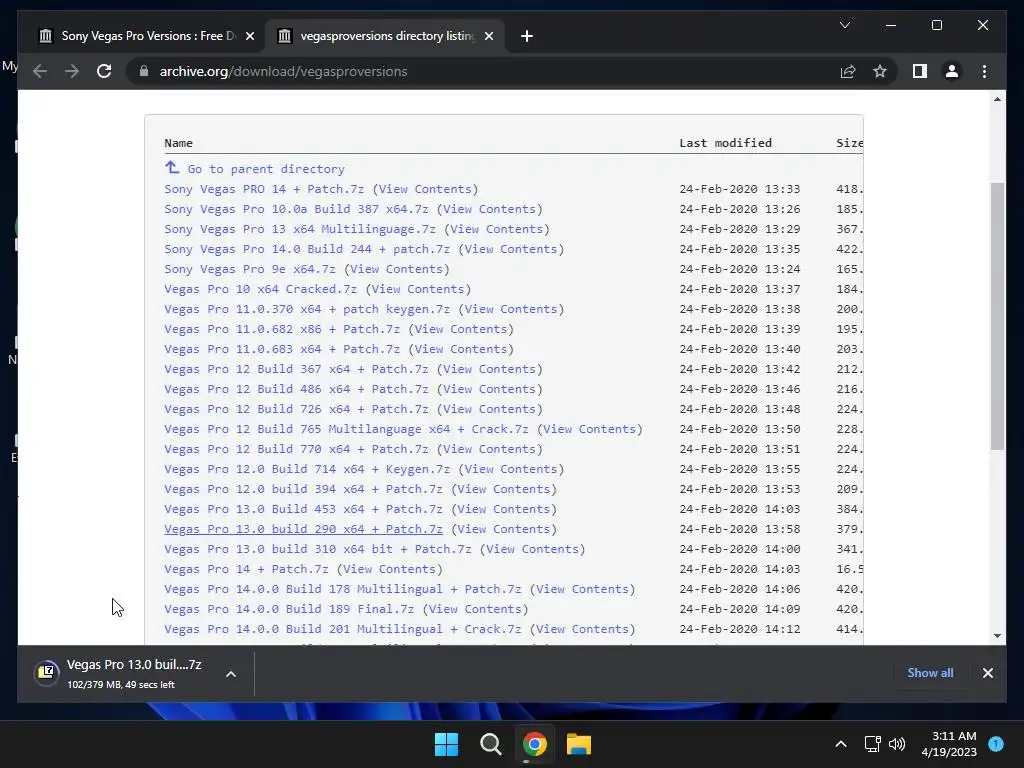This screenshot has width=1024, height=768.
Task: Reload the archive.org page
Action: [x=104, y=71]
